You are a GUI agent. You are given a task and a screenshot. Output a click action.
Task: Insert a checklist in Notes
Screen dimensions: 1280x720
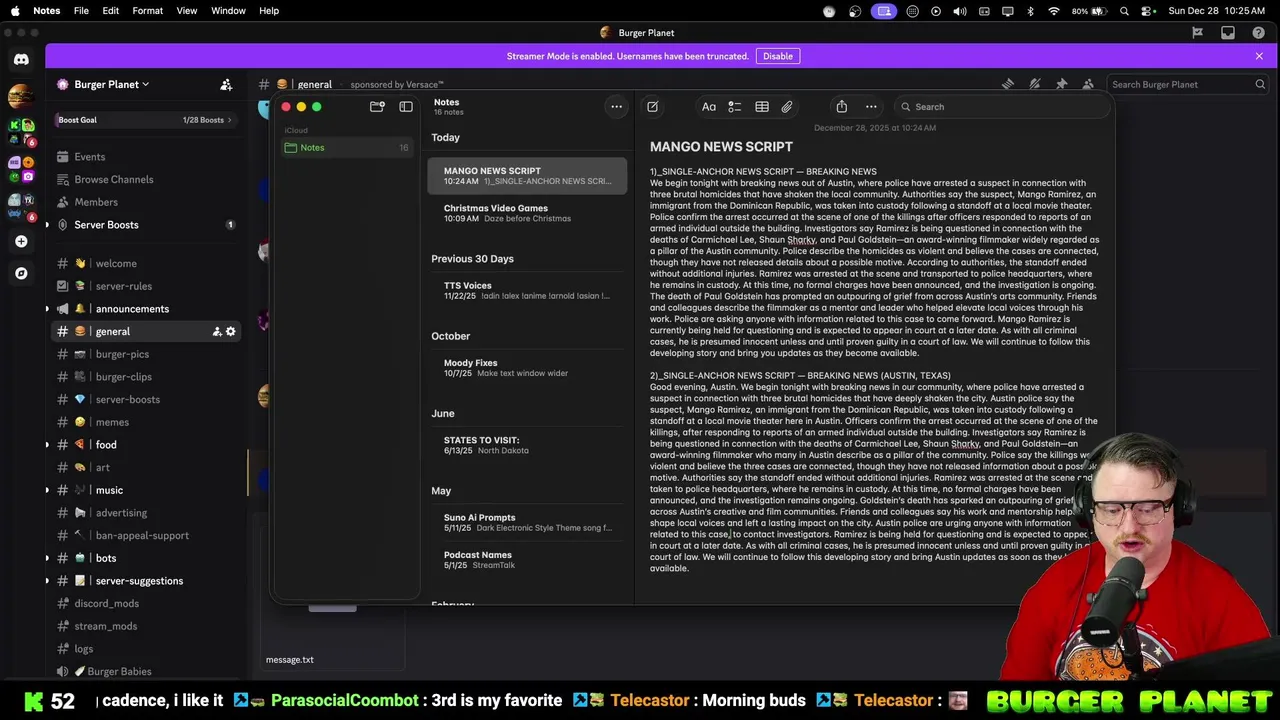(734, 107)
